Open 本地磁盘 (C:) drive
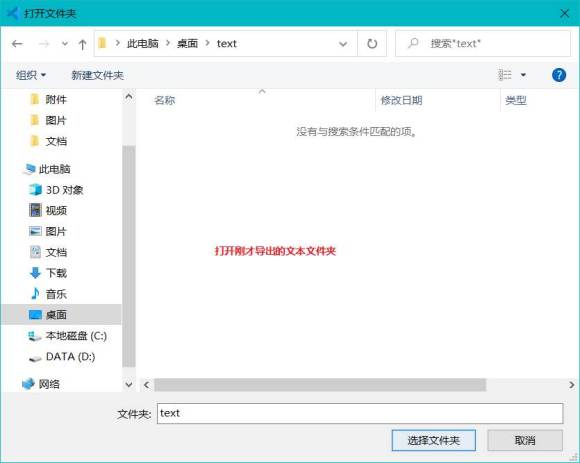The width and height of the screenshot is (580, 463). [68, 336]
